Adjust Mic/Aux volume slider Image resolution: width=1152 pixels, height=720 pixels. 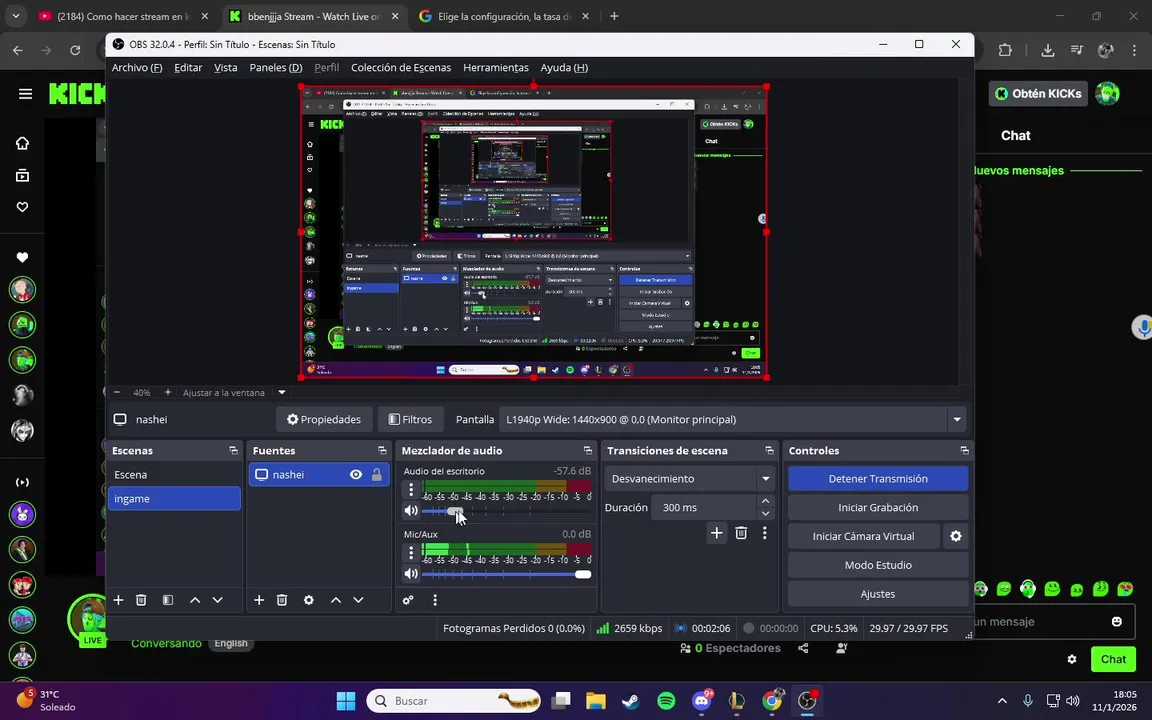(x=506, y=574)
